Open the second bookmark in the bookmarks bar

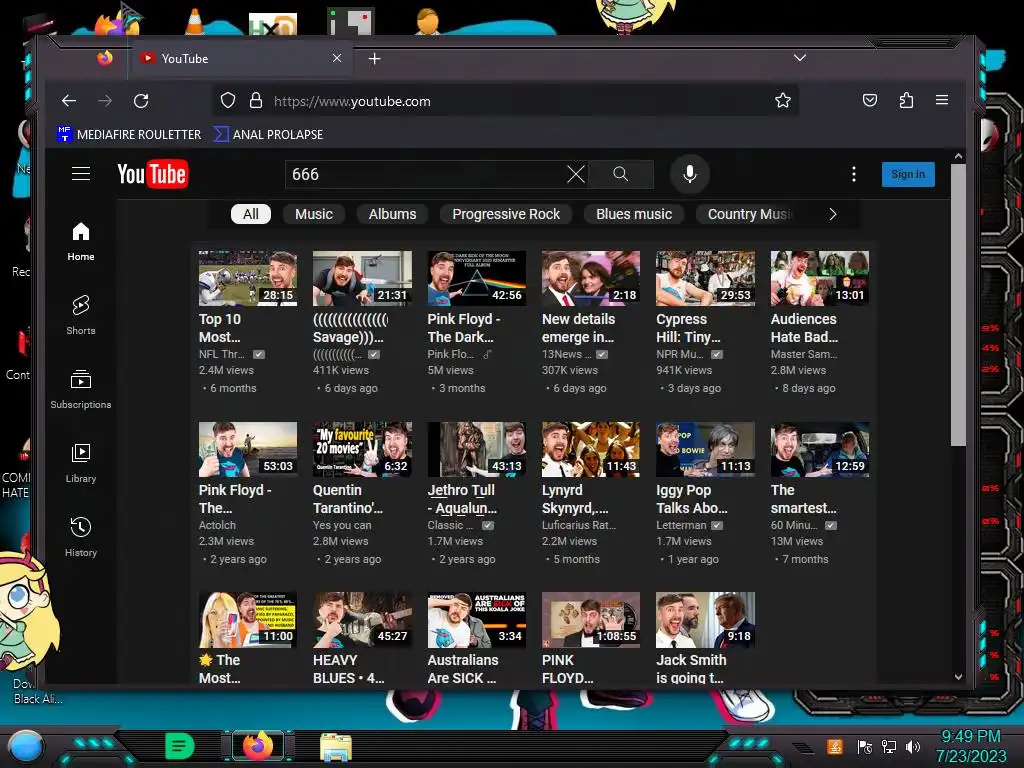[268, 135]
